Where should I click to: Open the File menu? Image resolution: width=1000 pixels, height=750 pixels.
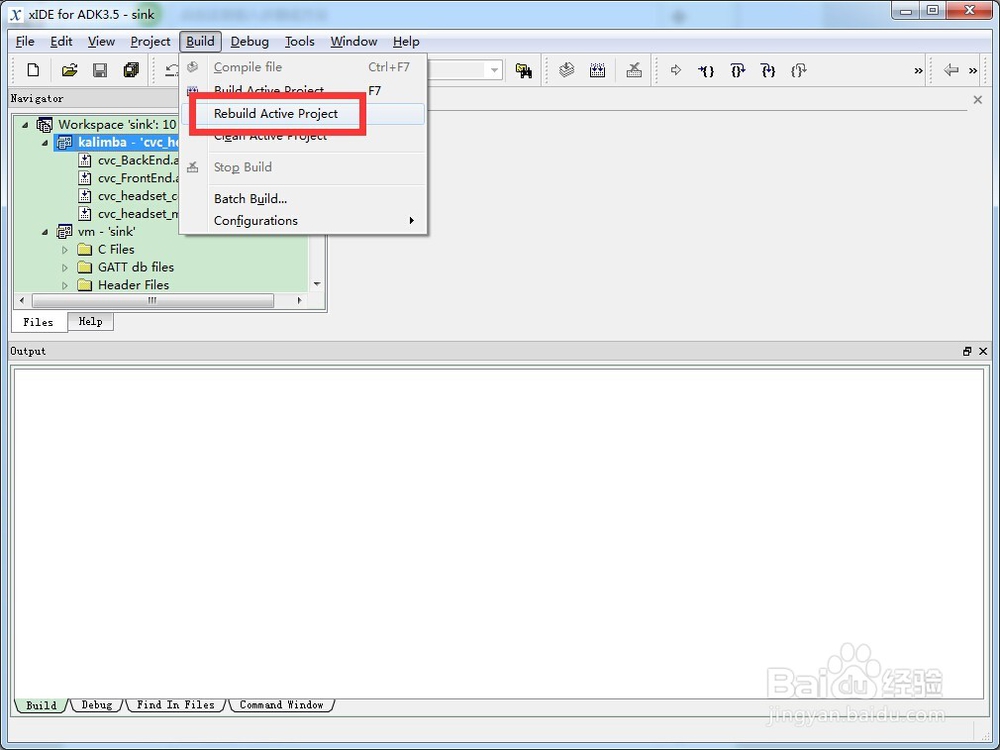[25, 41]
